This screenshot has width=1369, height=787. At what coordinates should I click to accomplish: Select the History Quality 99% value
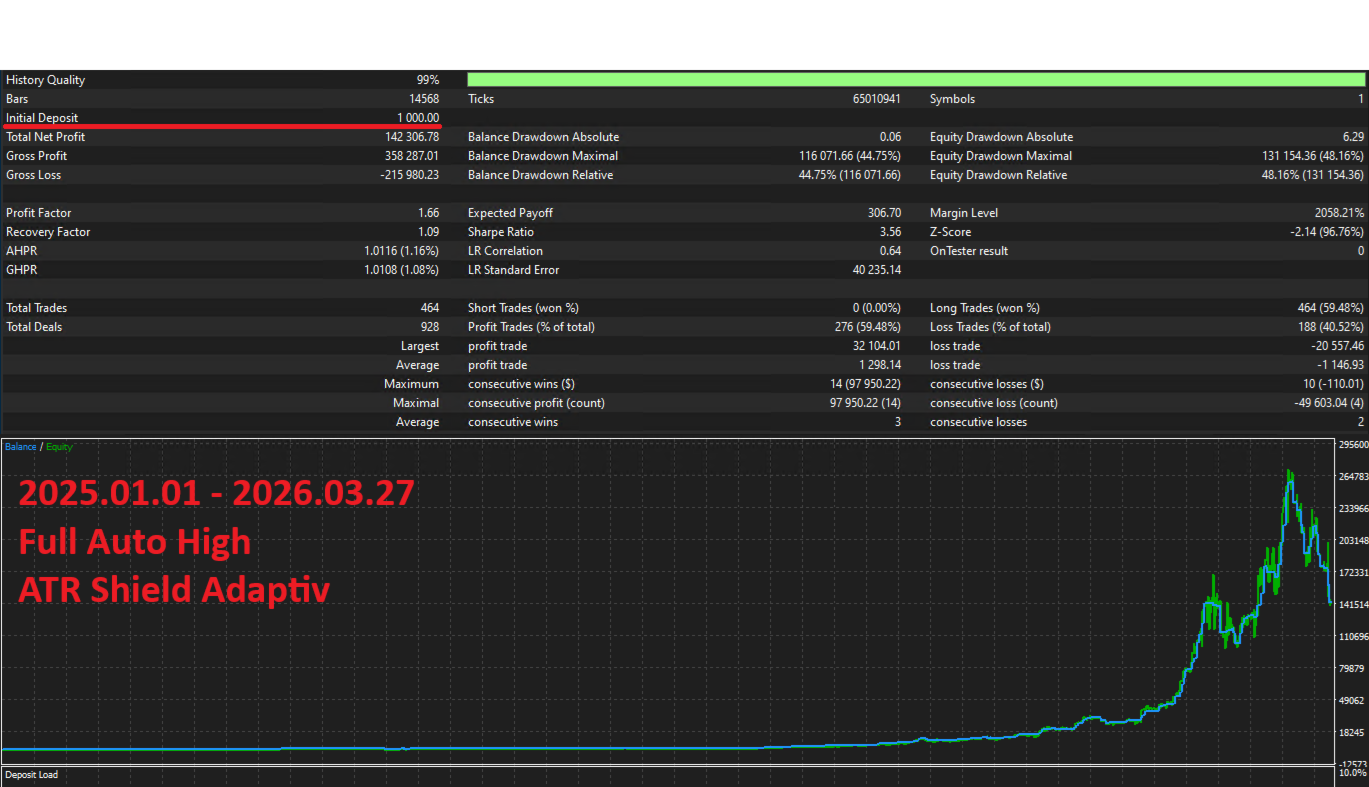click(x=428, y=80)
